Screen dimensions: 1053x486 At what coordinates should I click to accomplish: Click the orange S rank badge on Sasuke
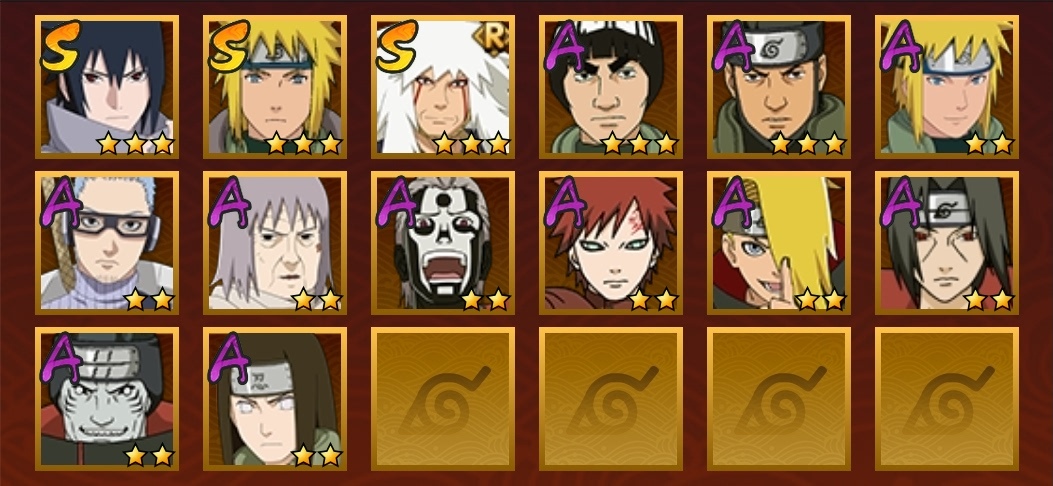coord(60,46)
